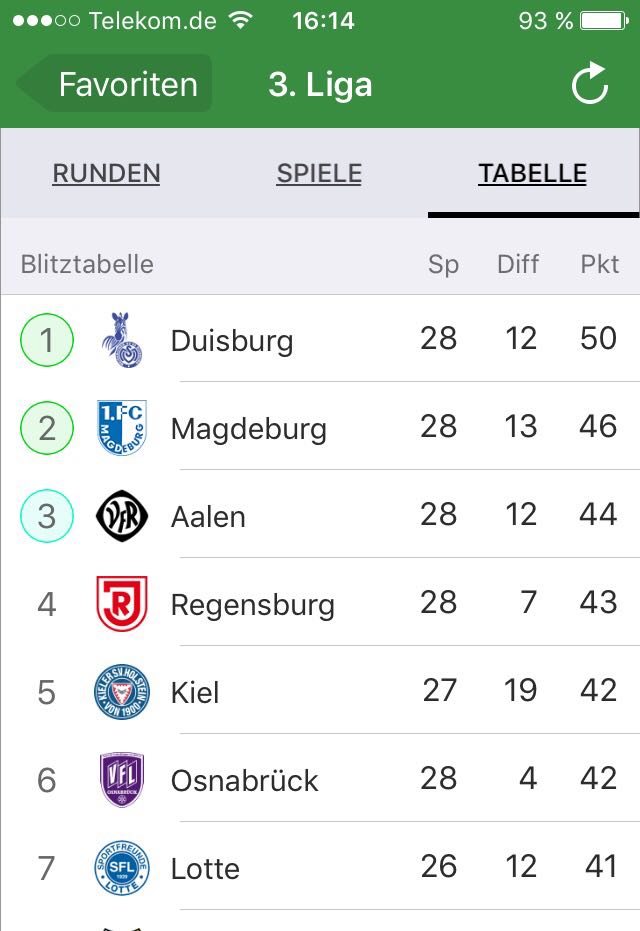Switch to the SPIELE tab
The width and height of the screenshot is (640, 931).
(x=319, y=173)
